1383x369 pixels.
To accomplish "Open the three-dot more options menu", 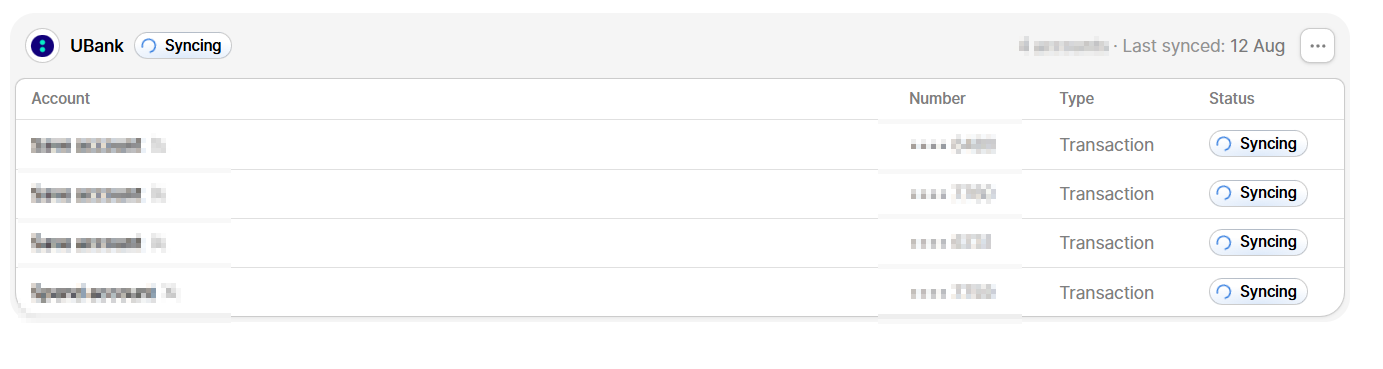I will pyautogui.click(x=1317, y=46).
